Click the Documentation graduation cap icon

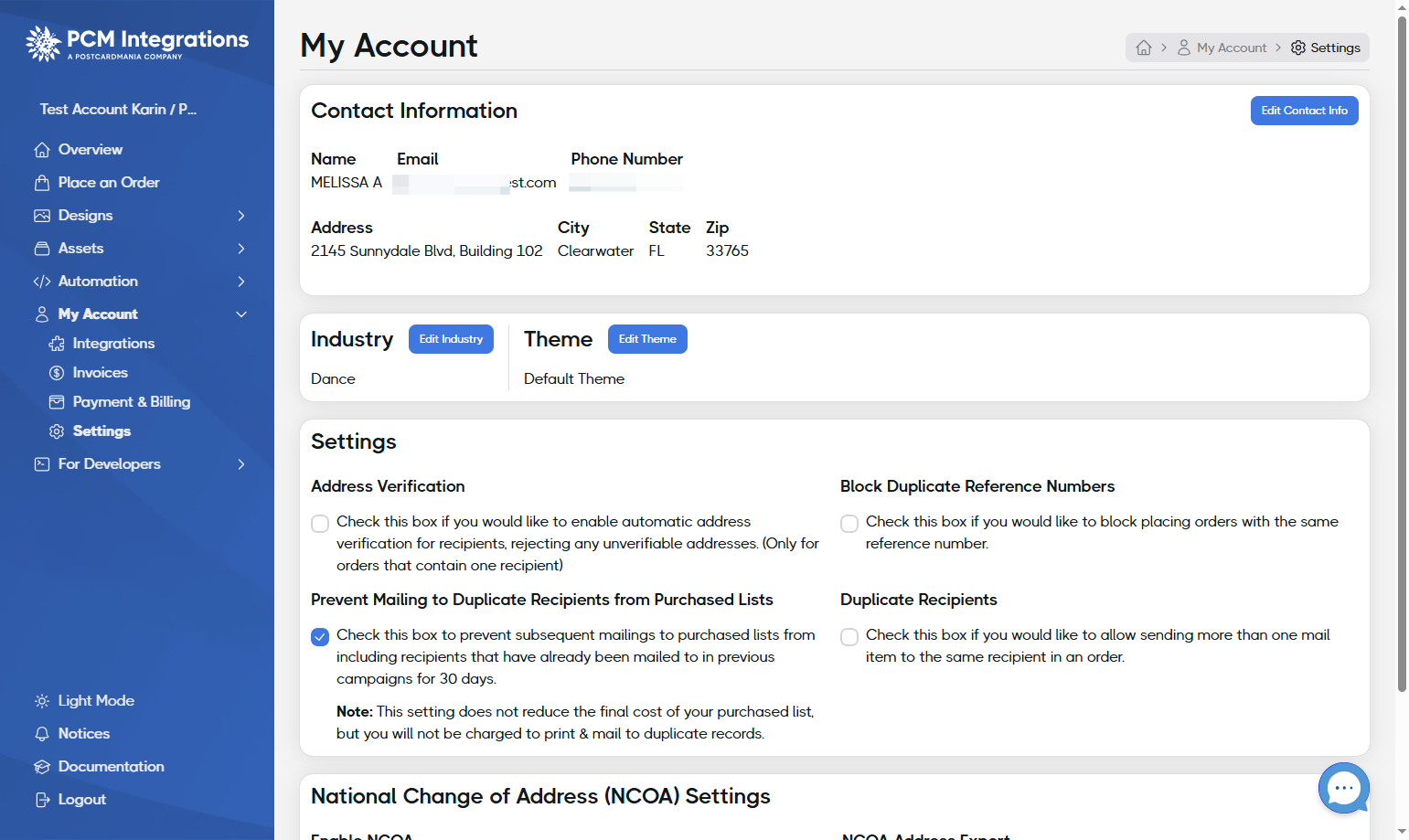point(42,767)
